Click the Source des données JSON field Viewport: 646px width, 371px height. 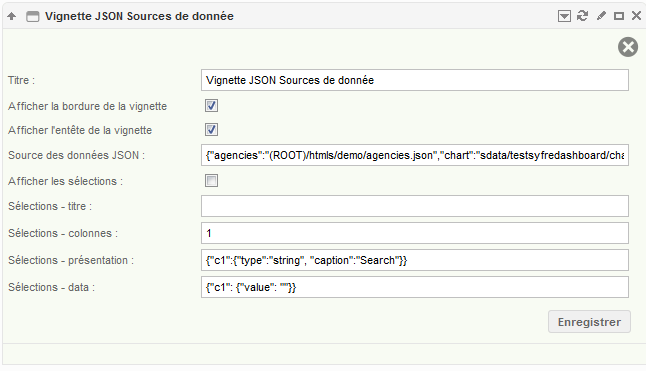point(415,155)
